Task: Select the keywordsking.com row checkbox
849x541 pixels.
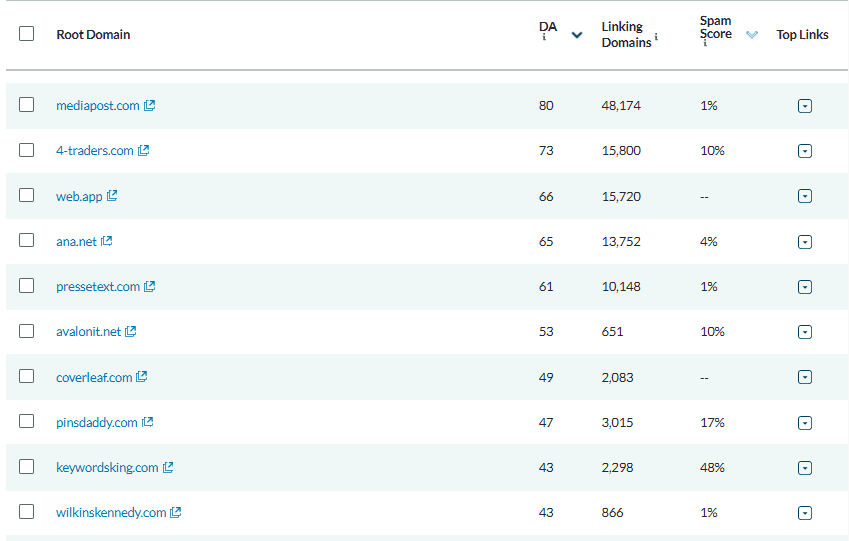Action: (x=27, y=467)
